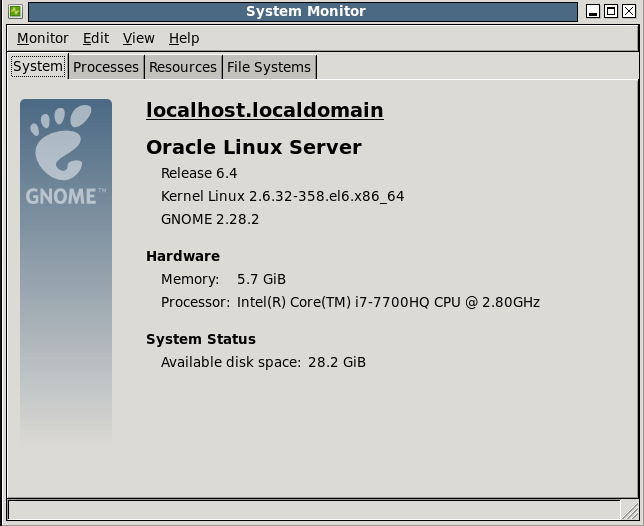The height and width of the screenshot is (526, 644).
Task: Select the System tab
Action: [38, 67]
